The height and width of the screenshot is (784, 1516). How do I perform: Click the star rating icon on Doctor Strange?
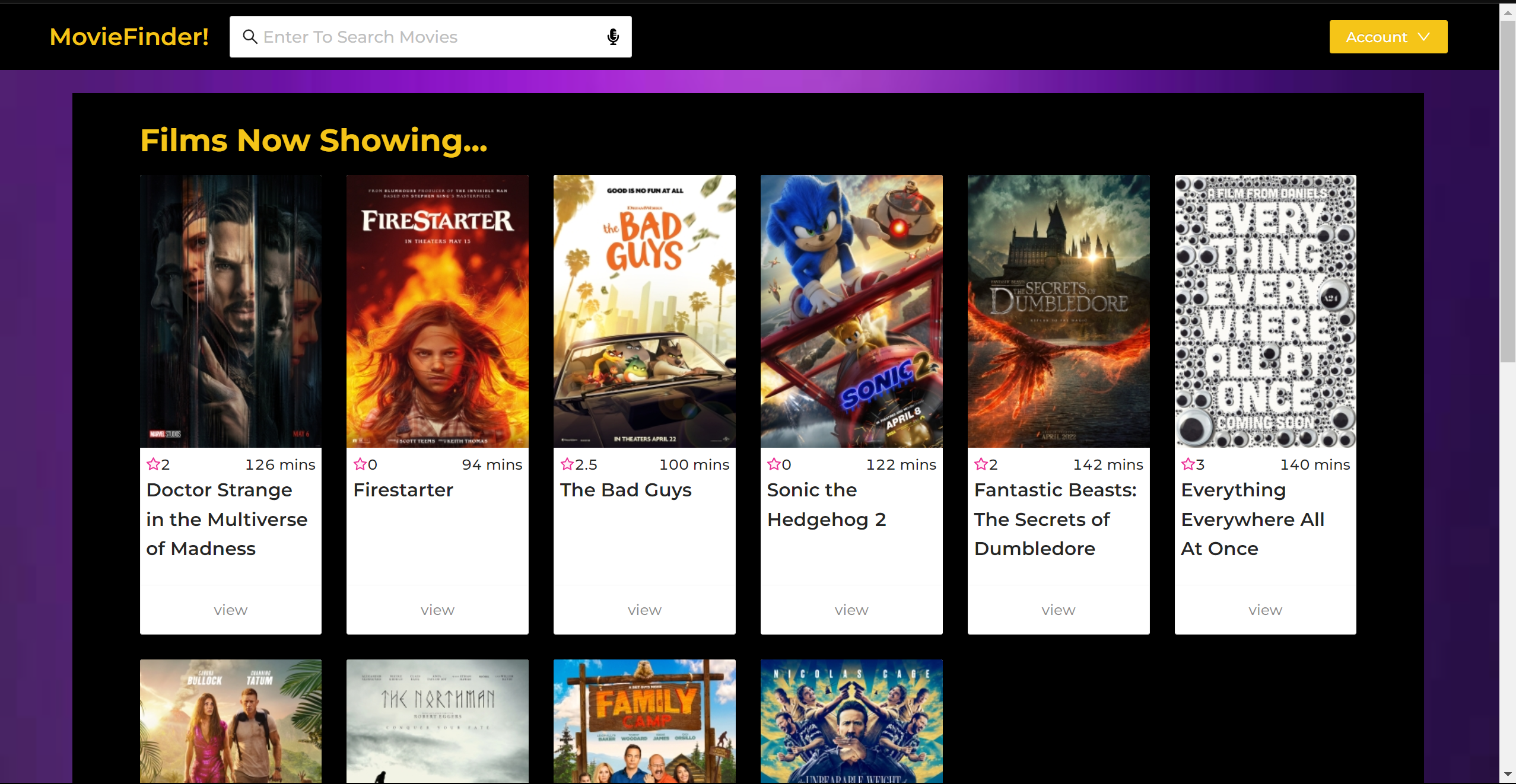tap(153, 464)
